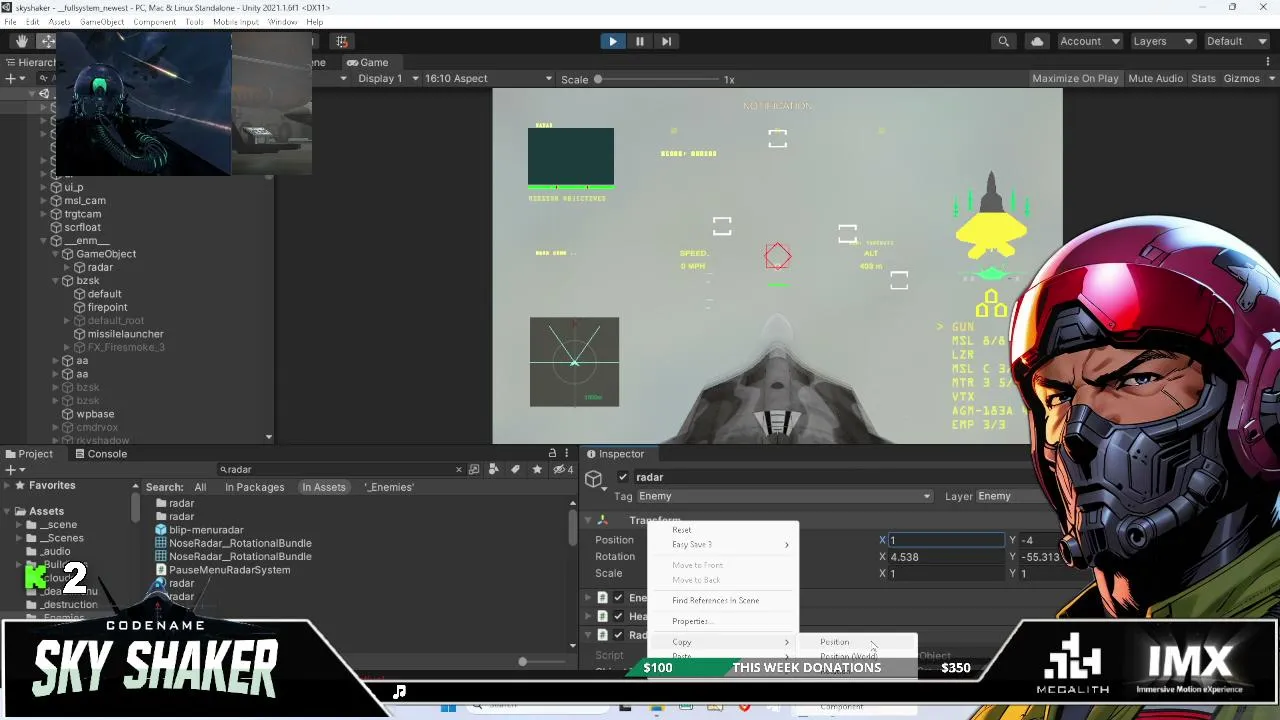The image size is (1280, 720).
Task: Open the 16:10 Aspect dropdown
Action: tap(488, 79)
